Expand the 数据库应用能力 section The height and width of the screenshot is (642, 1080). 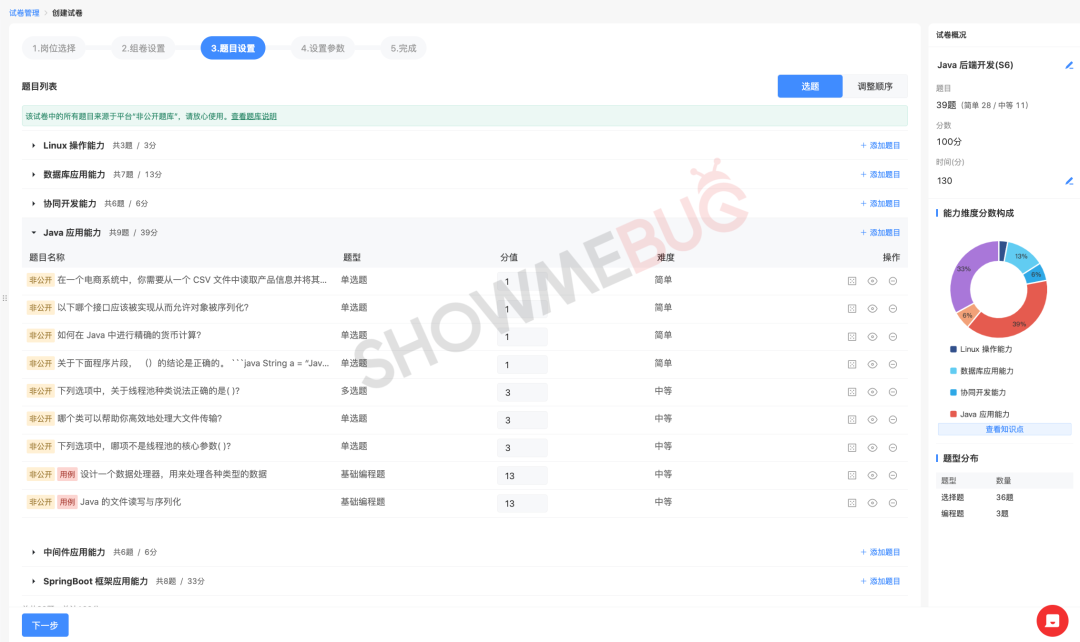tap(33, 174)
